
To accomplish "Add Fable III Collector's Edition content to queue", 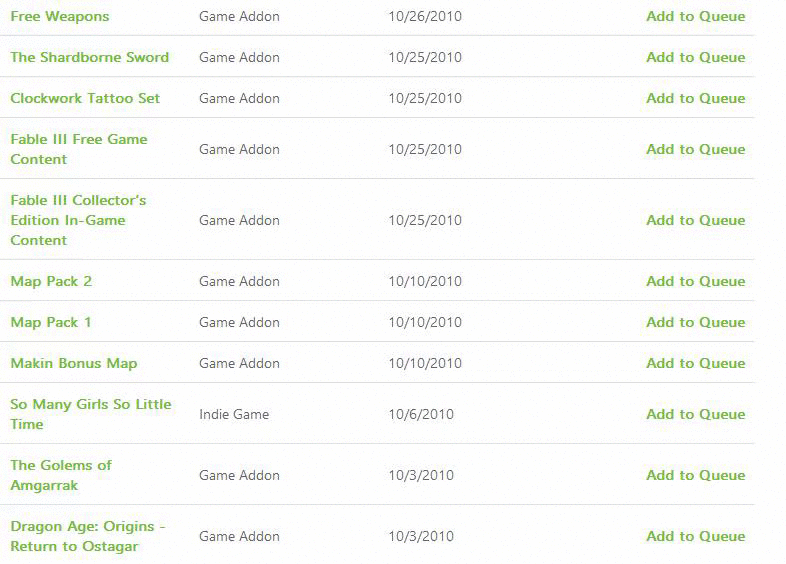I will click(695, 220).
